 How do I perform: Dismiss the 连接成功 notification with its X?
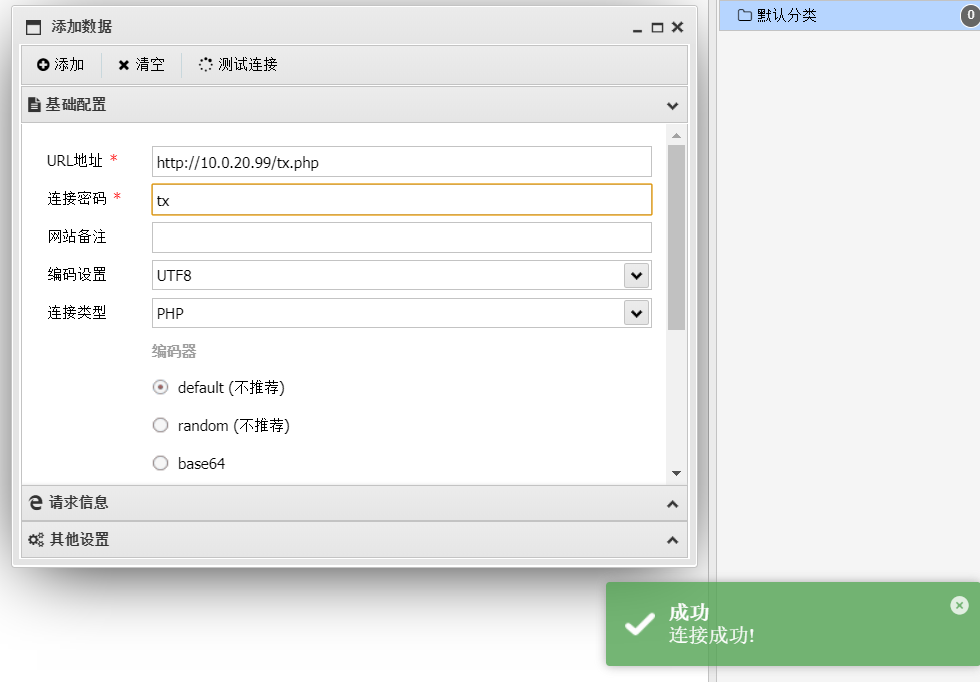[959, 605]
